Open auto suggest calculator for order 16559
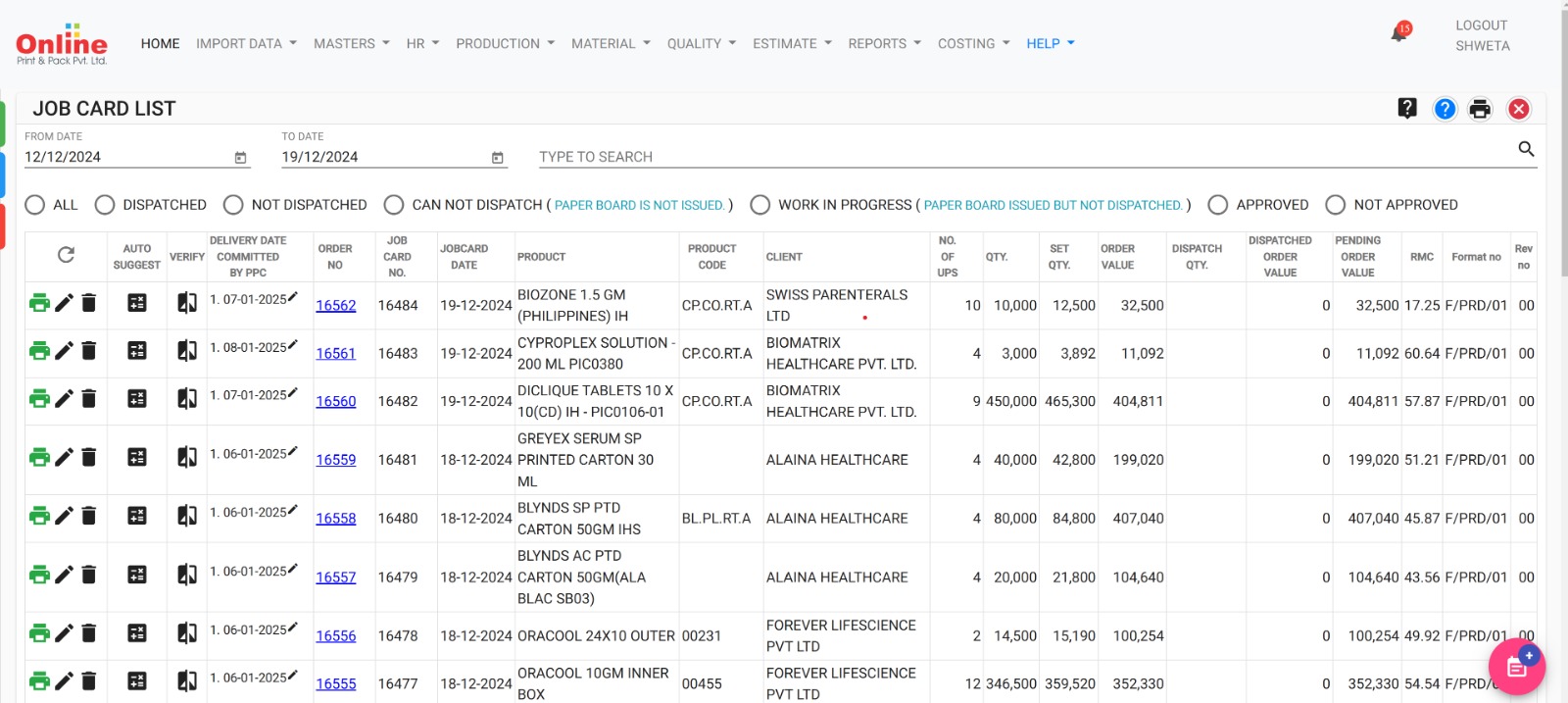 click(137, 457)
